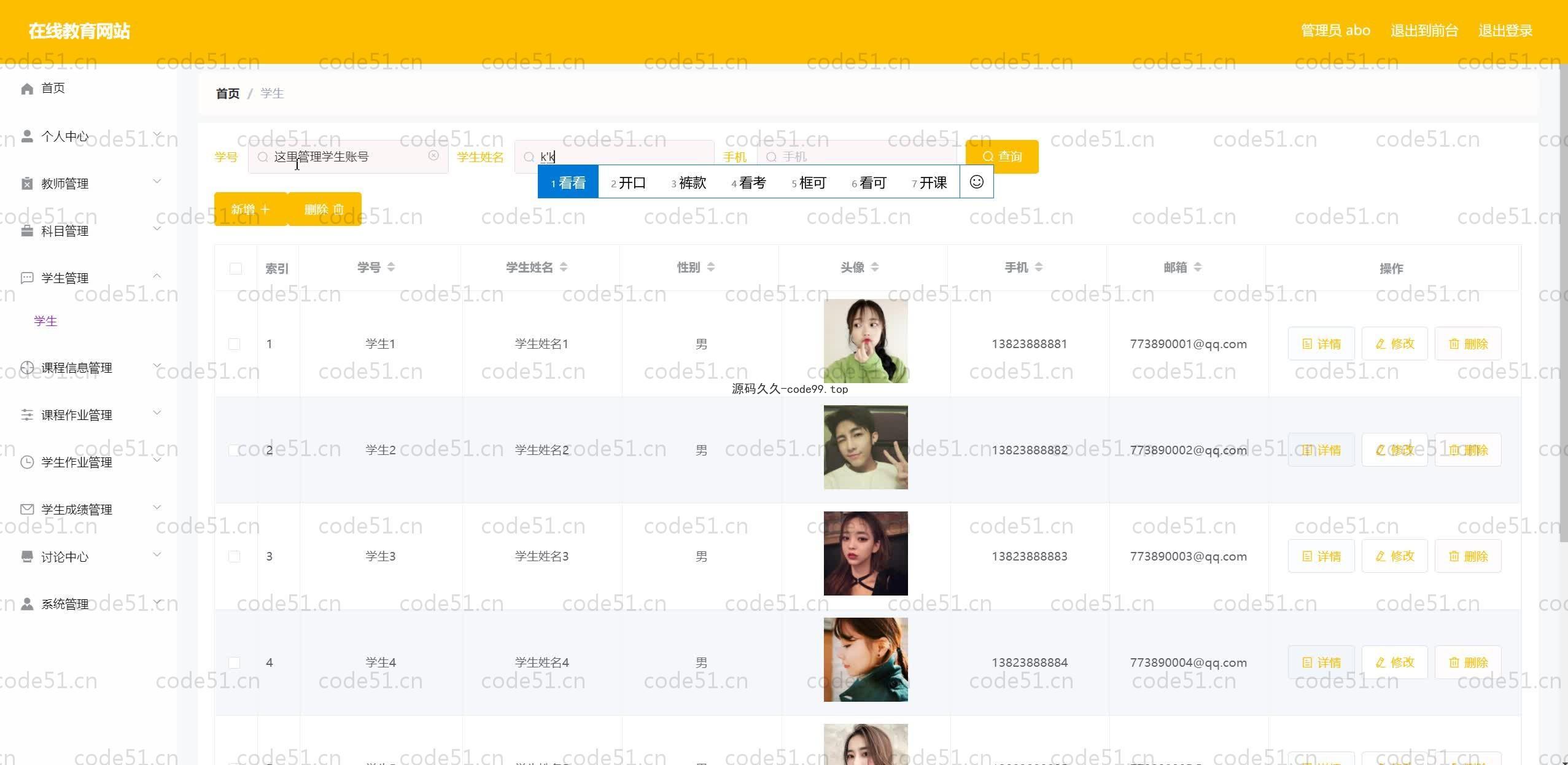Image resolution: width=1568 pixels, height=765 pixels.
Task: Click 首页 in the breadcrumb
Action: [x=228, y=93]
